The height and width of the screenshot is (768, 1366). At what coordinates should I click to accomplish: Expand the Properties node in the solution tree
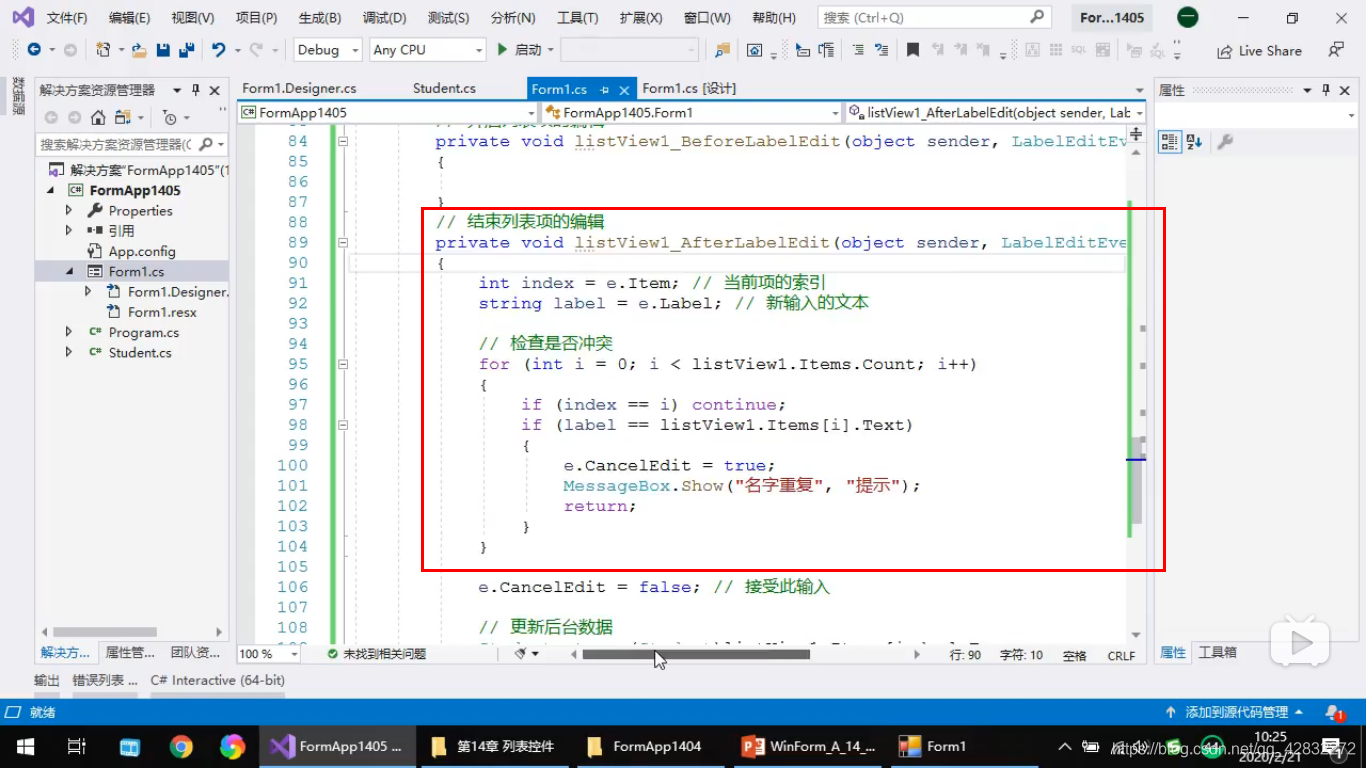69,211
